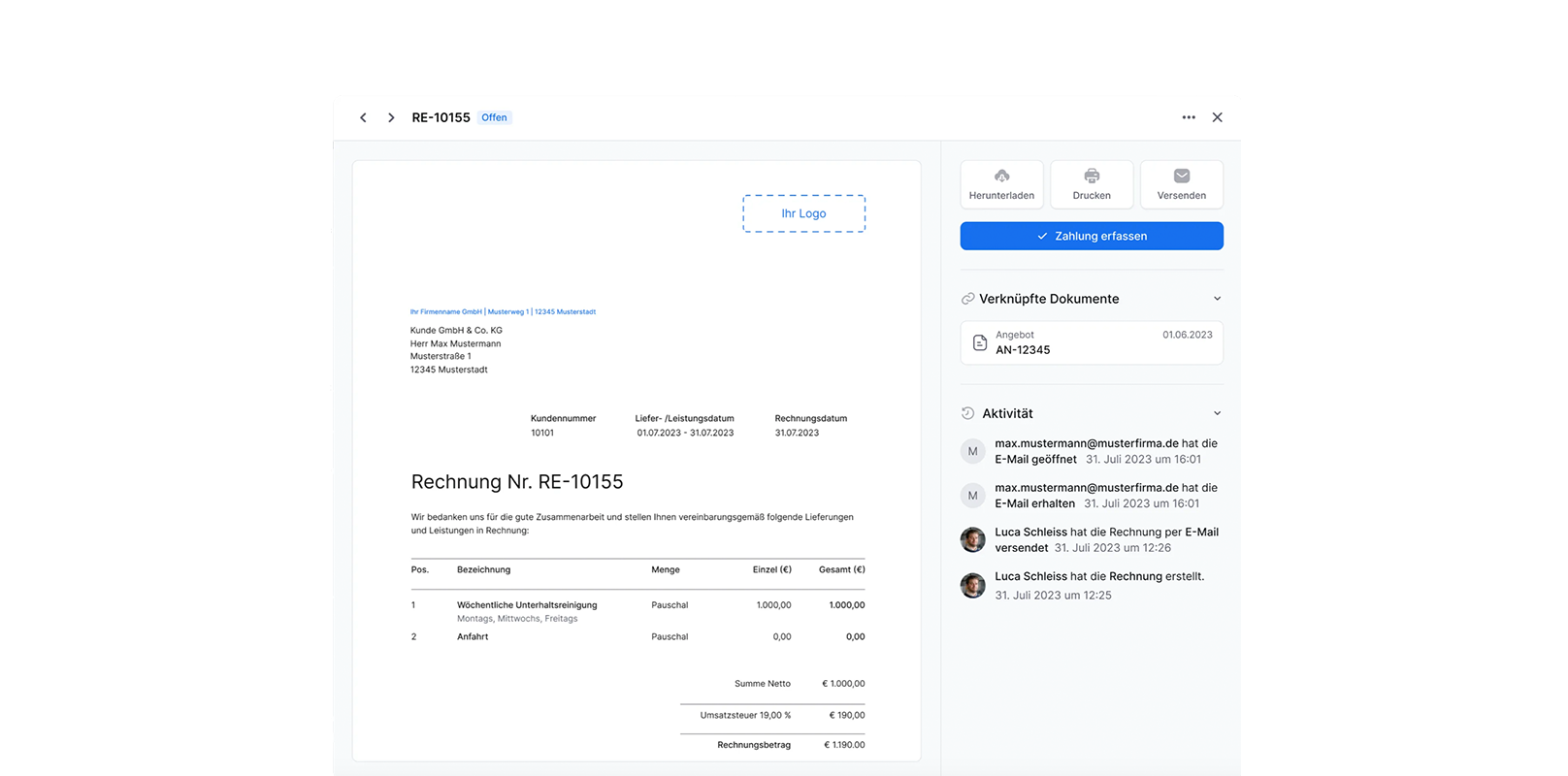Go to the previous invoice with the left arrow

(363, 117)
